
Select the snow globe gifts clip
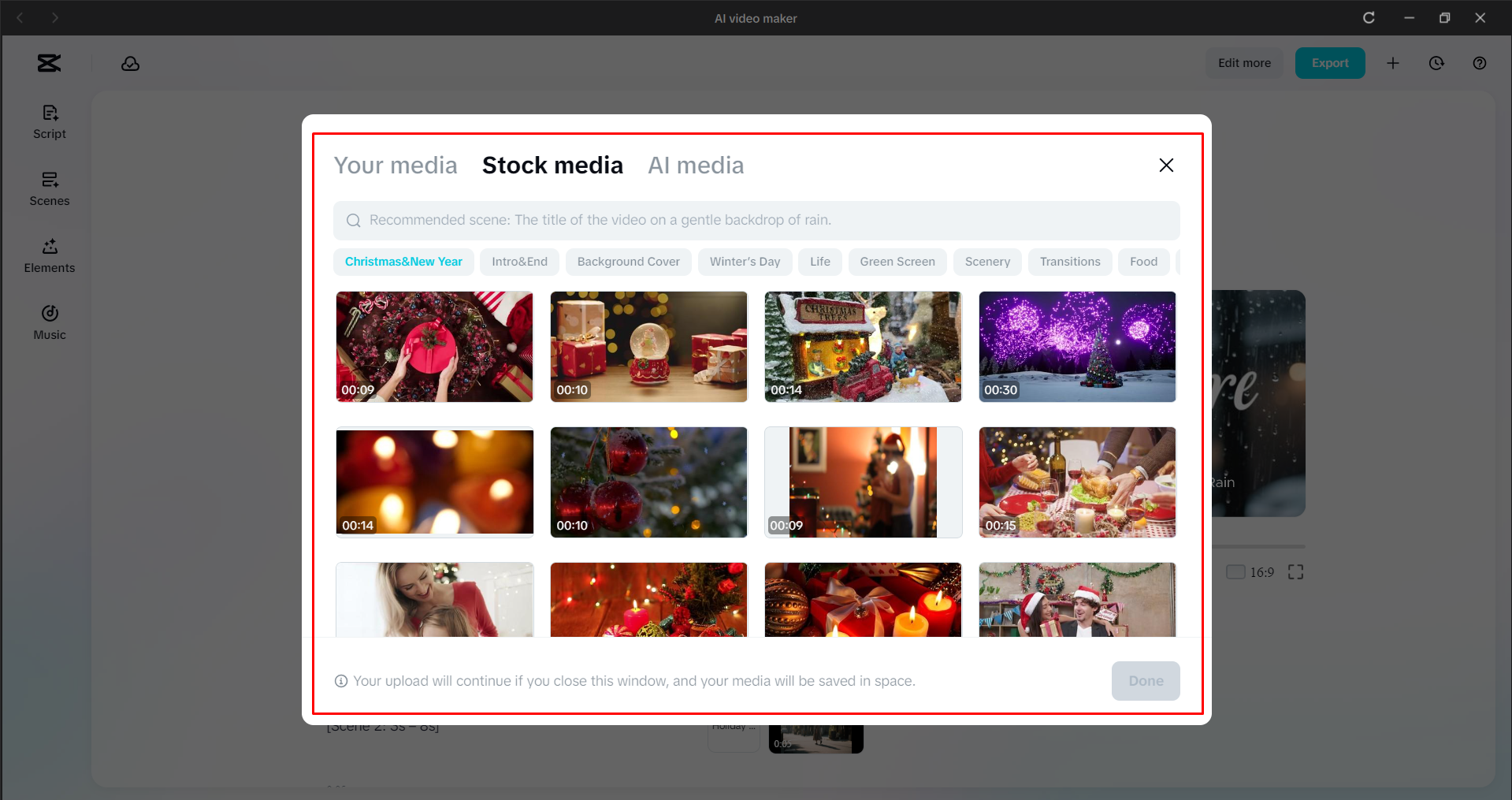point(649,347)
